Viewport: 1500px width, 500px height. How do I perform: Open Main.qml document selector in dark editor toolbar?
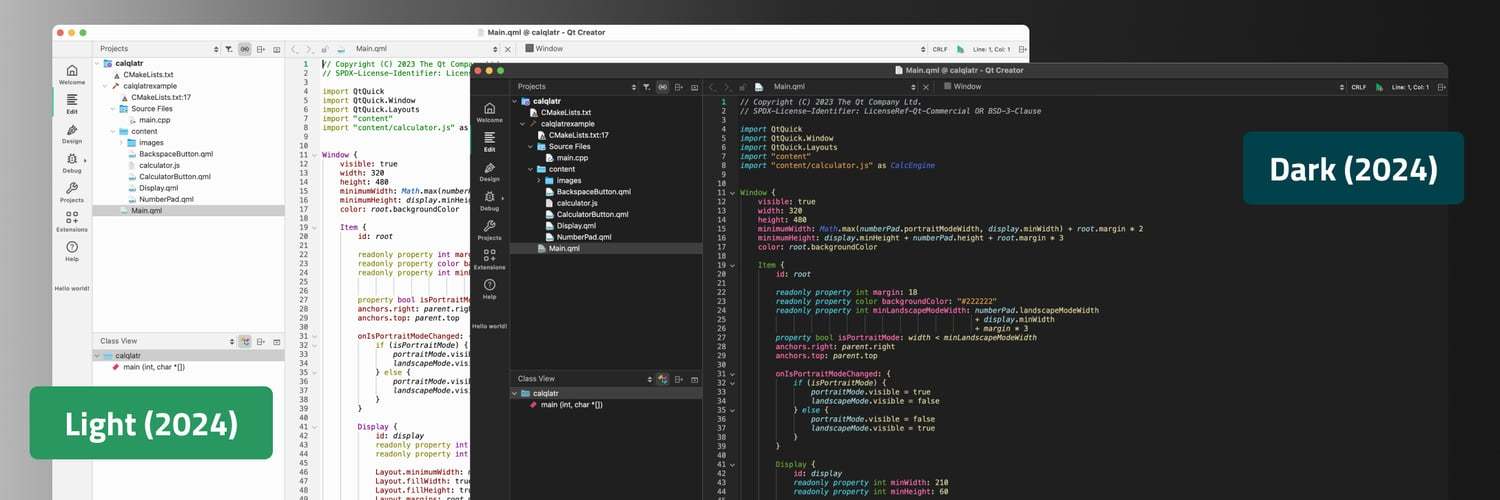[x=847, y=87]
